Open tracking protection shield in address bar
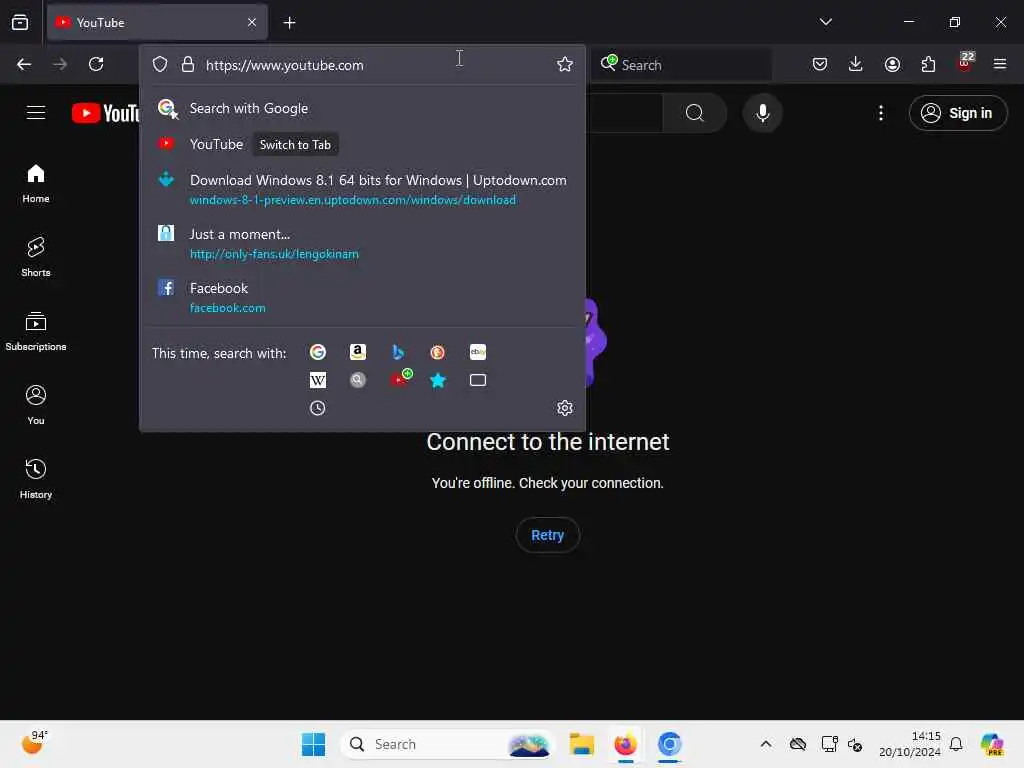This screenshot has width=1024, height=768. point(160,64)
